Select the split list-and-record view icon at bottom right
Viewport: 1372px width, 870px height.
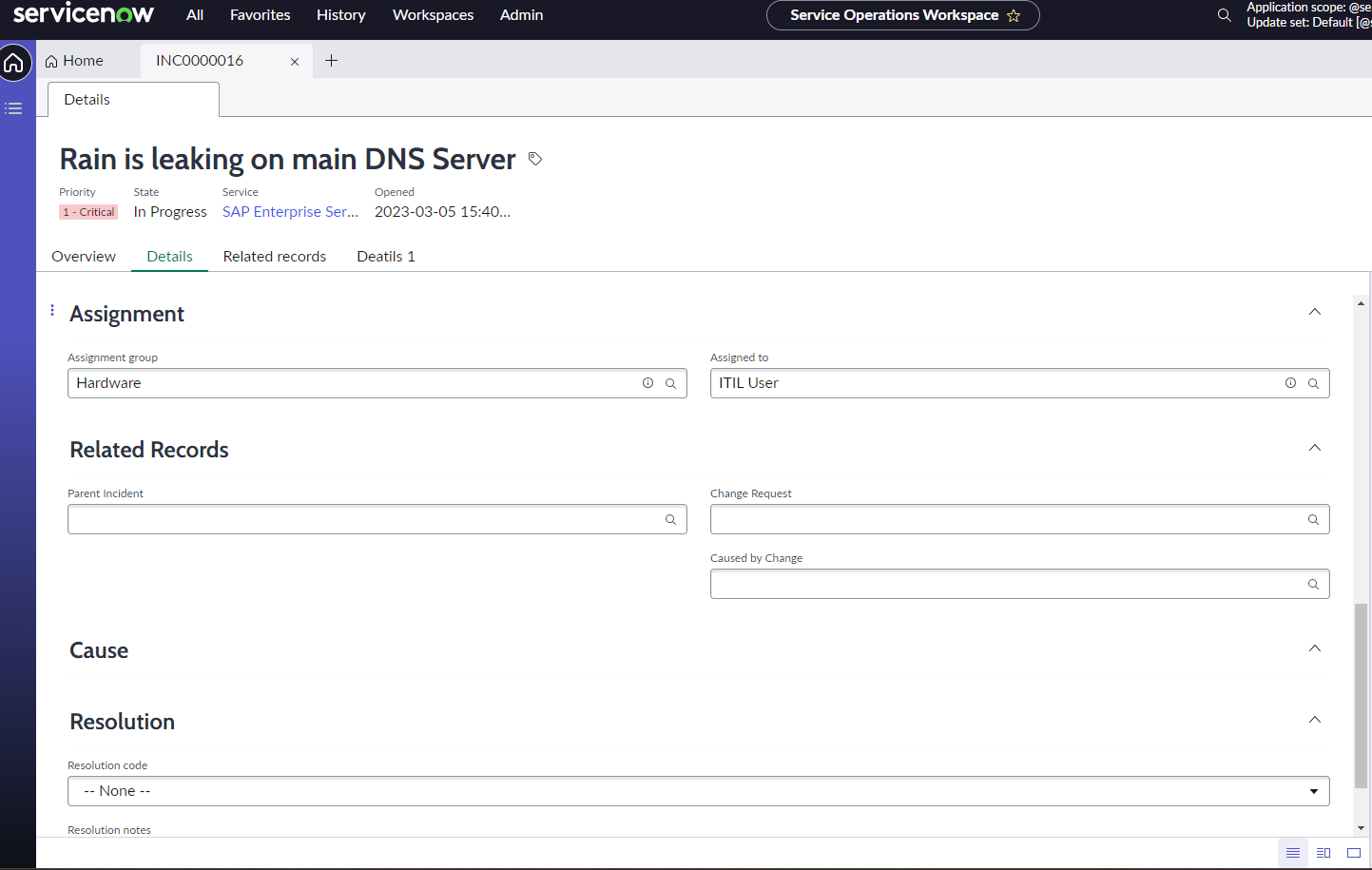pos(1323,853)
